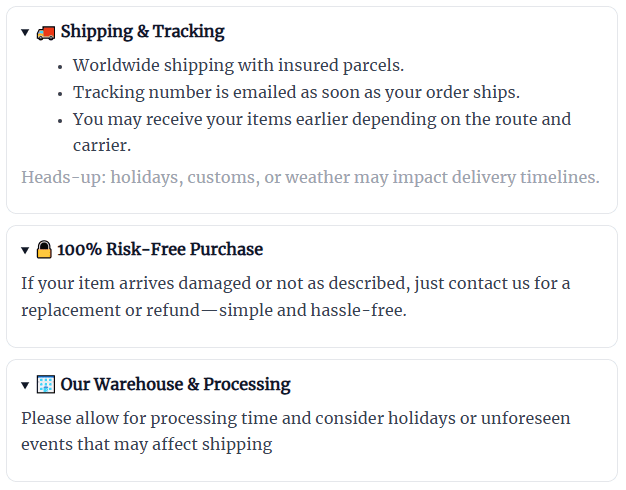Viewport: 626px width, 490px height.
Task: Click the delivery truck icon
Action: pyautogui.click(x=46, y=32)
